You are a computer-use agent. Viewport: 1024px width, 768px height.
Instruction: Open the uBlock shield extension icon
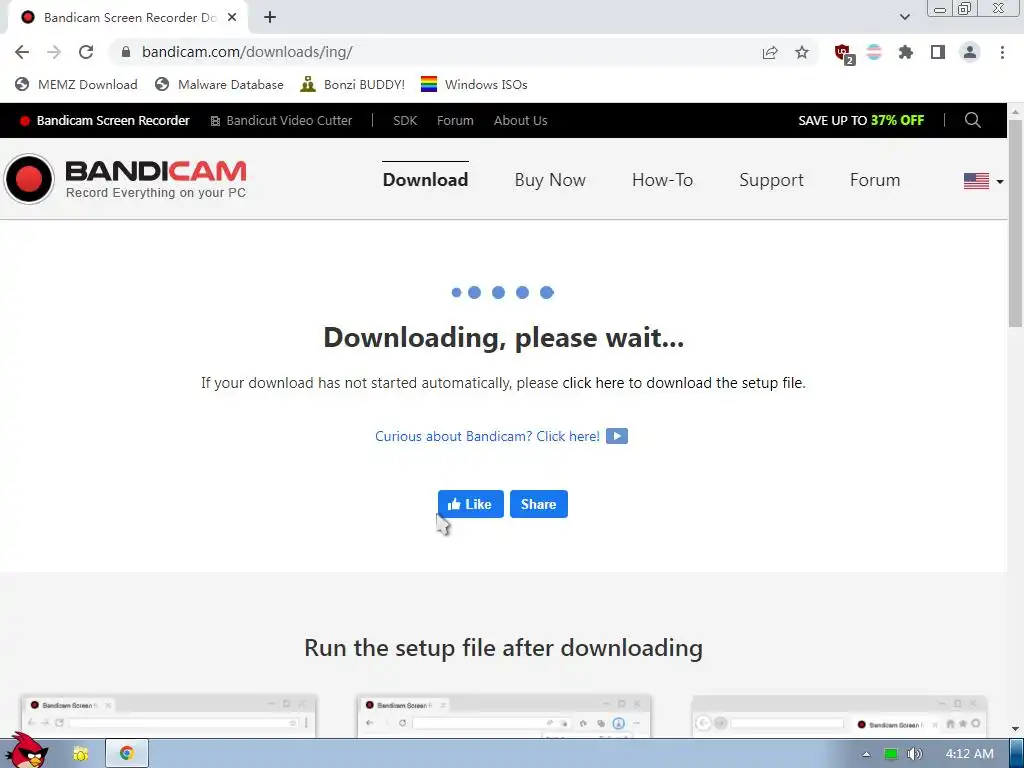click(x=844, y=54)
